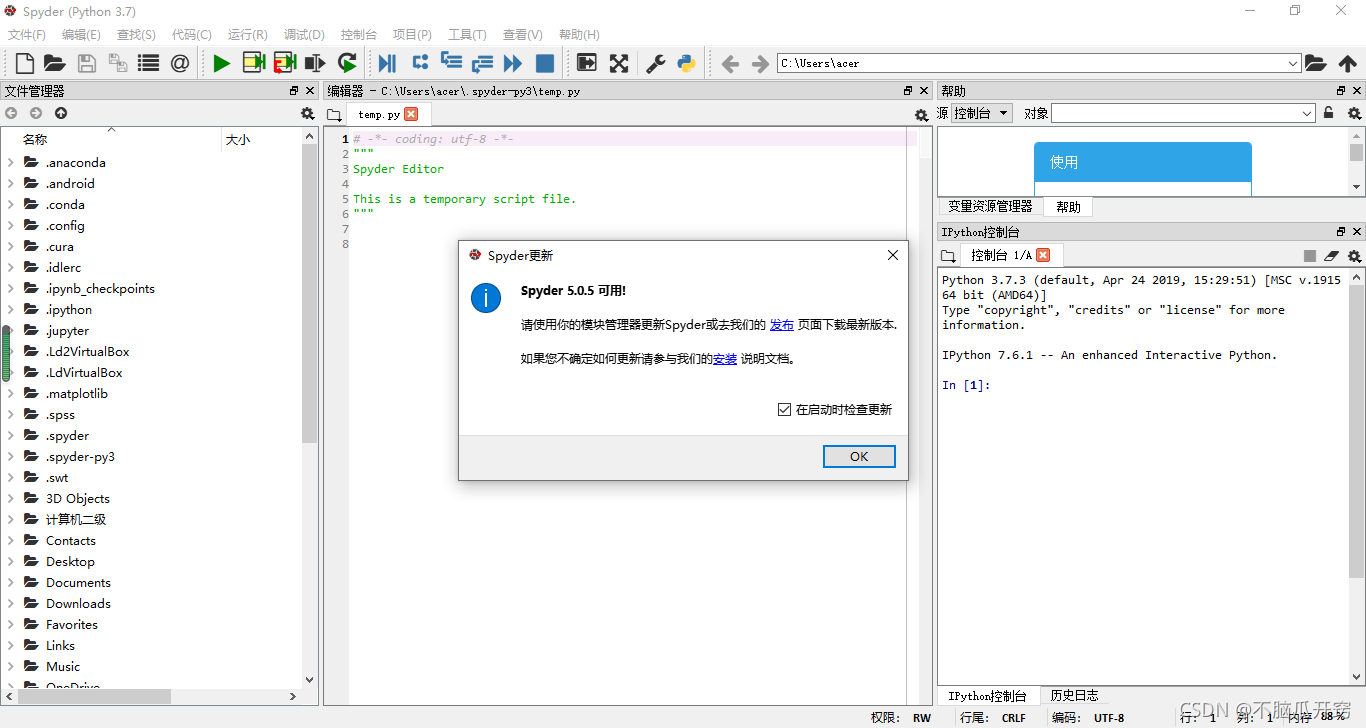Clear console with the eraser icon

click(x=1332, y=256)
